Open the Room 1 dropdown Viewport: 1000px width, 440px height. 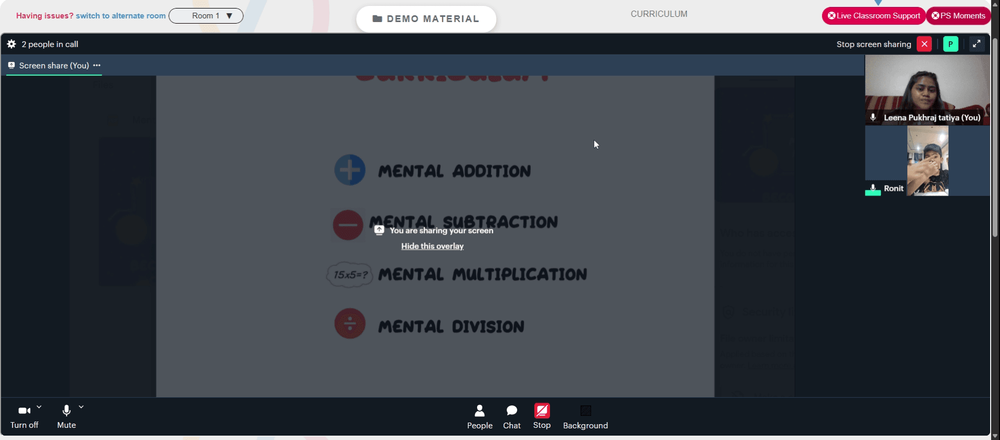[206, 16]
